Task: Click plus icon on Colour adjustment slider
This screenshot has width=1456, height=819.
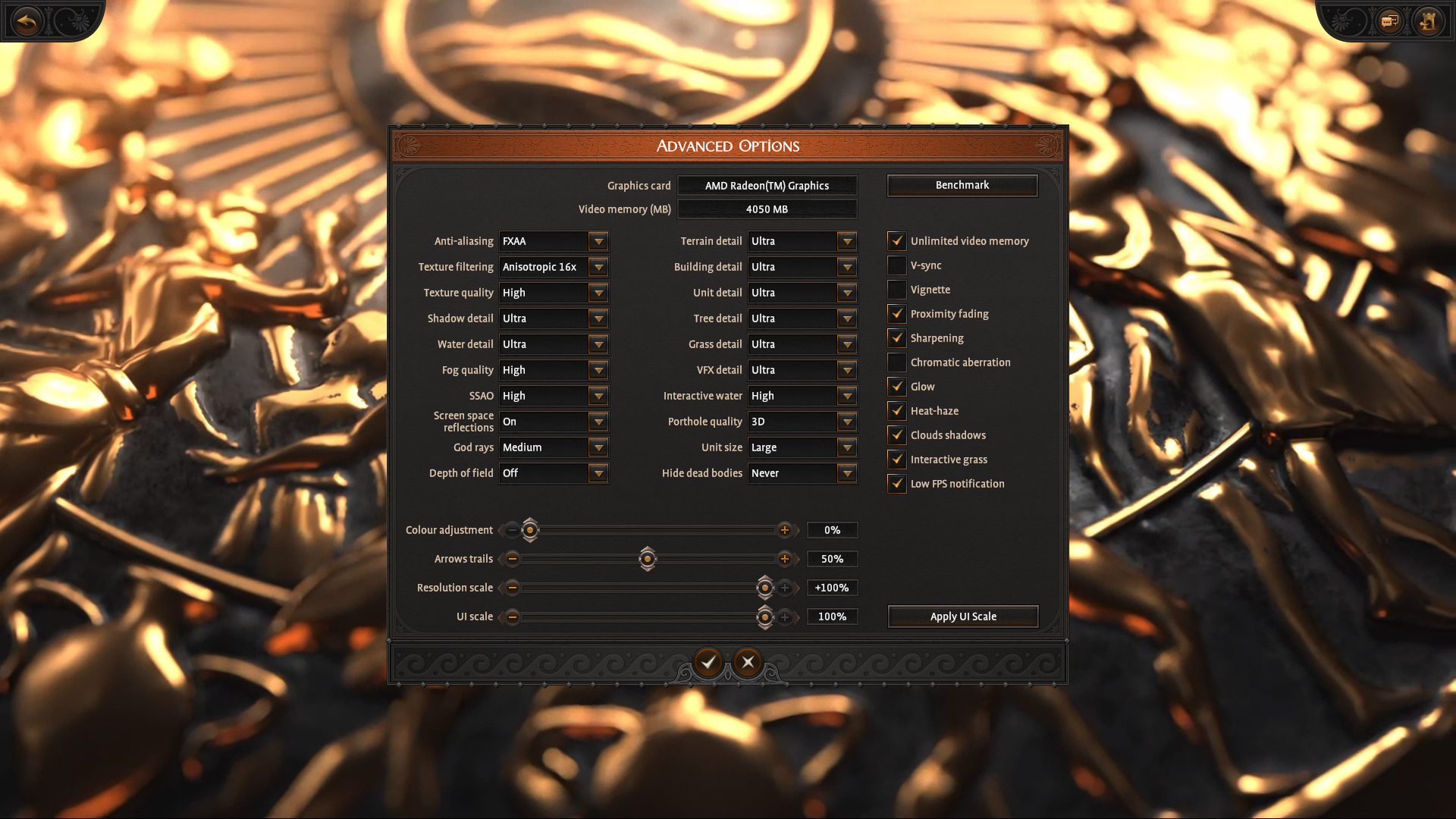Action: [785, 530]
